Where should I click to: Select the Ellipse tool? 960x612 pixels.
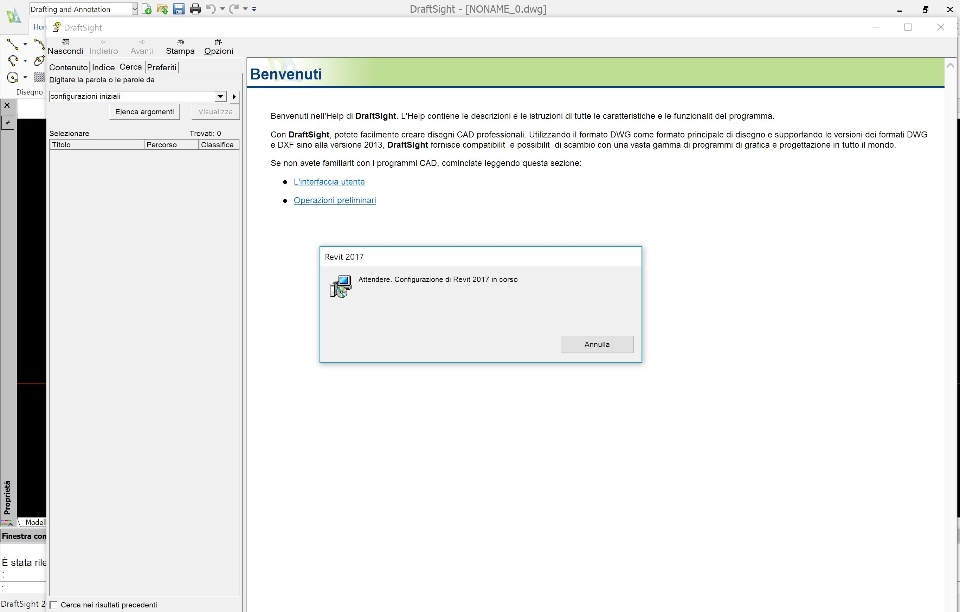click(39, 61)
